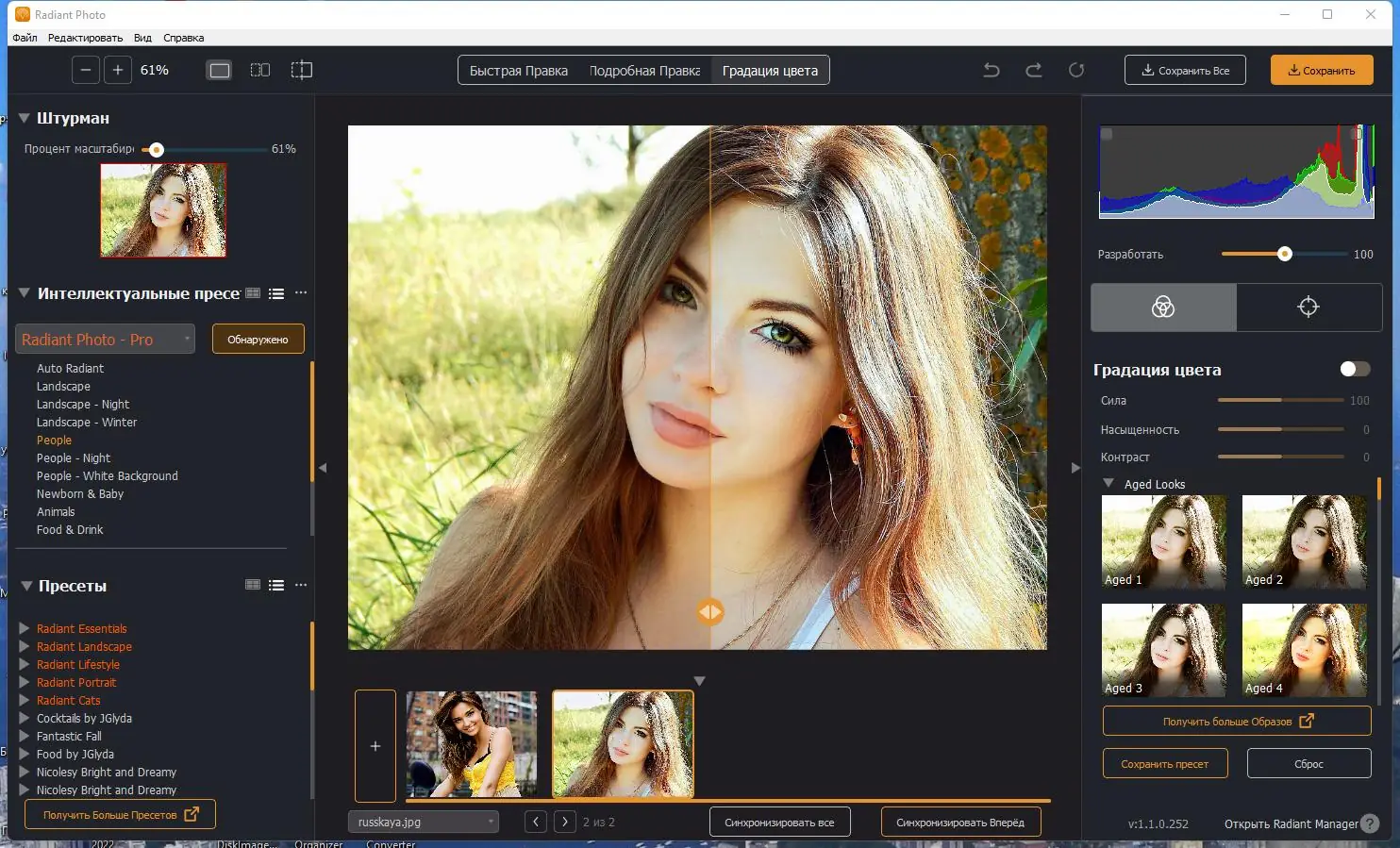Select the Landscape - Night smart preset
The width and height of the screenshot is (1400, 848).
point(83,404)
